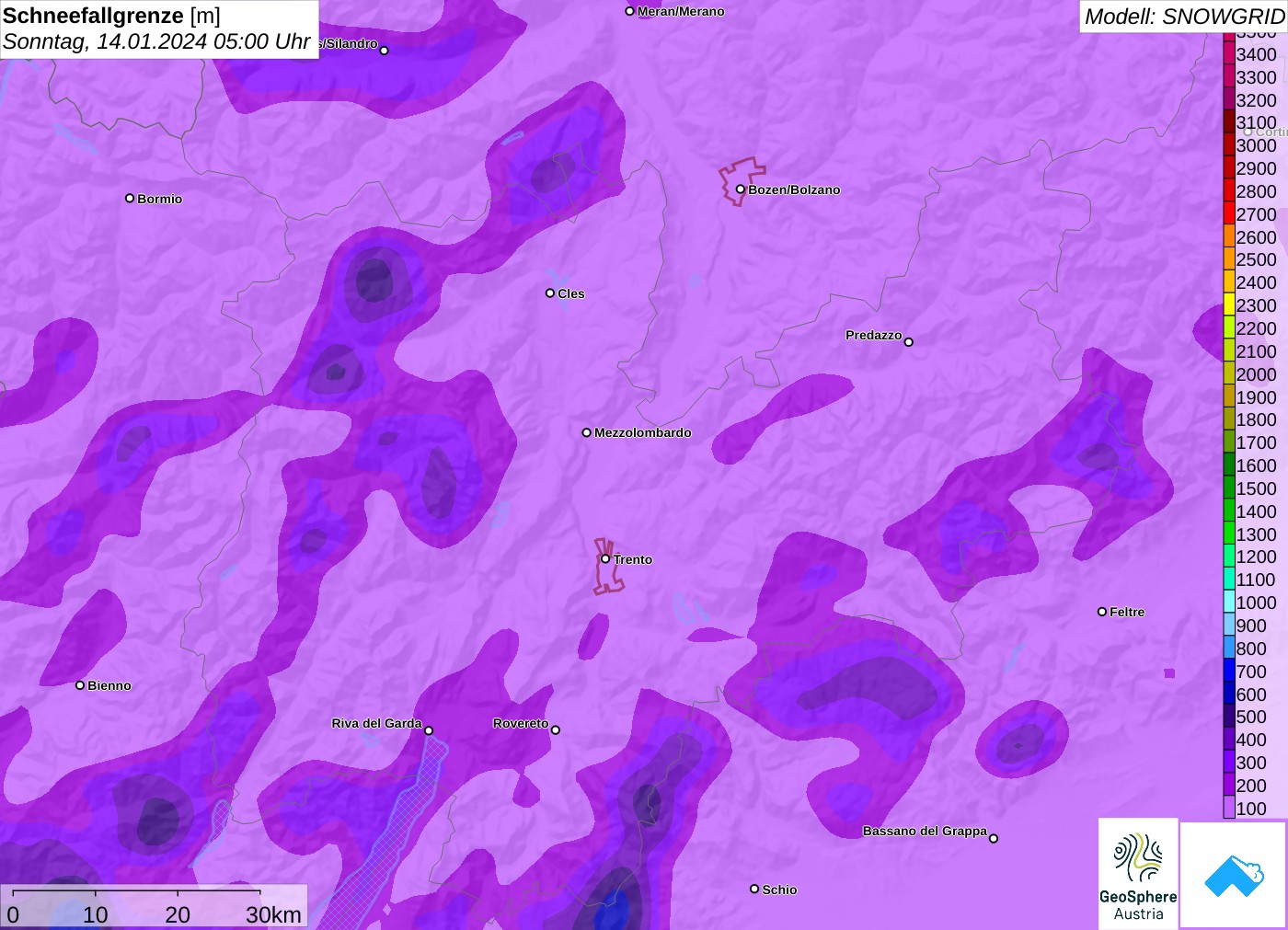Click the legend value 500
The height and width of the screenshot is (930, 1288).
(x=1251, y=717)
